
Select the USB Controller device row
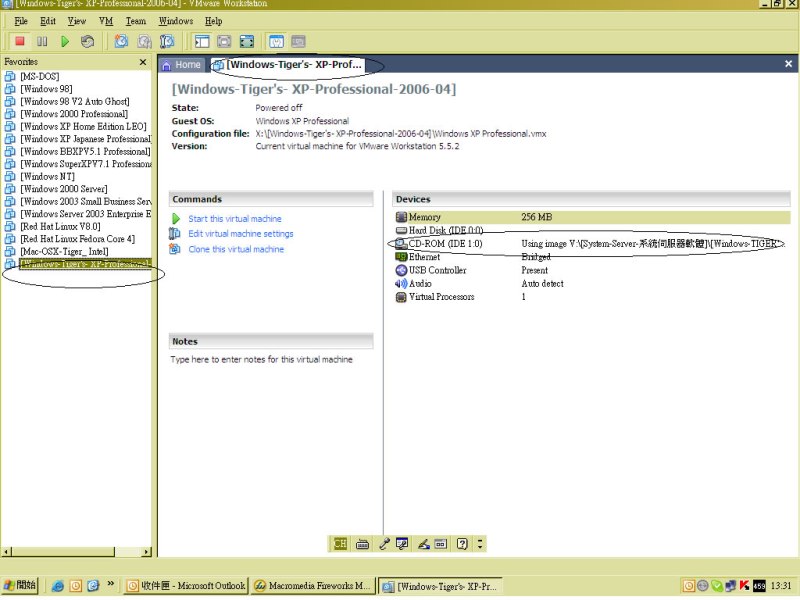click(592, 270)
